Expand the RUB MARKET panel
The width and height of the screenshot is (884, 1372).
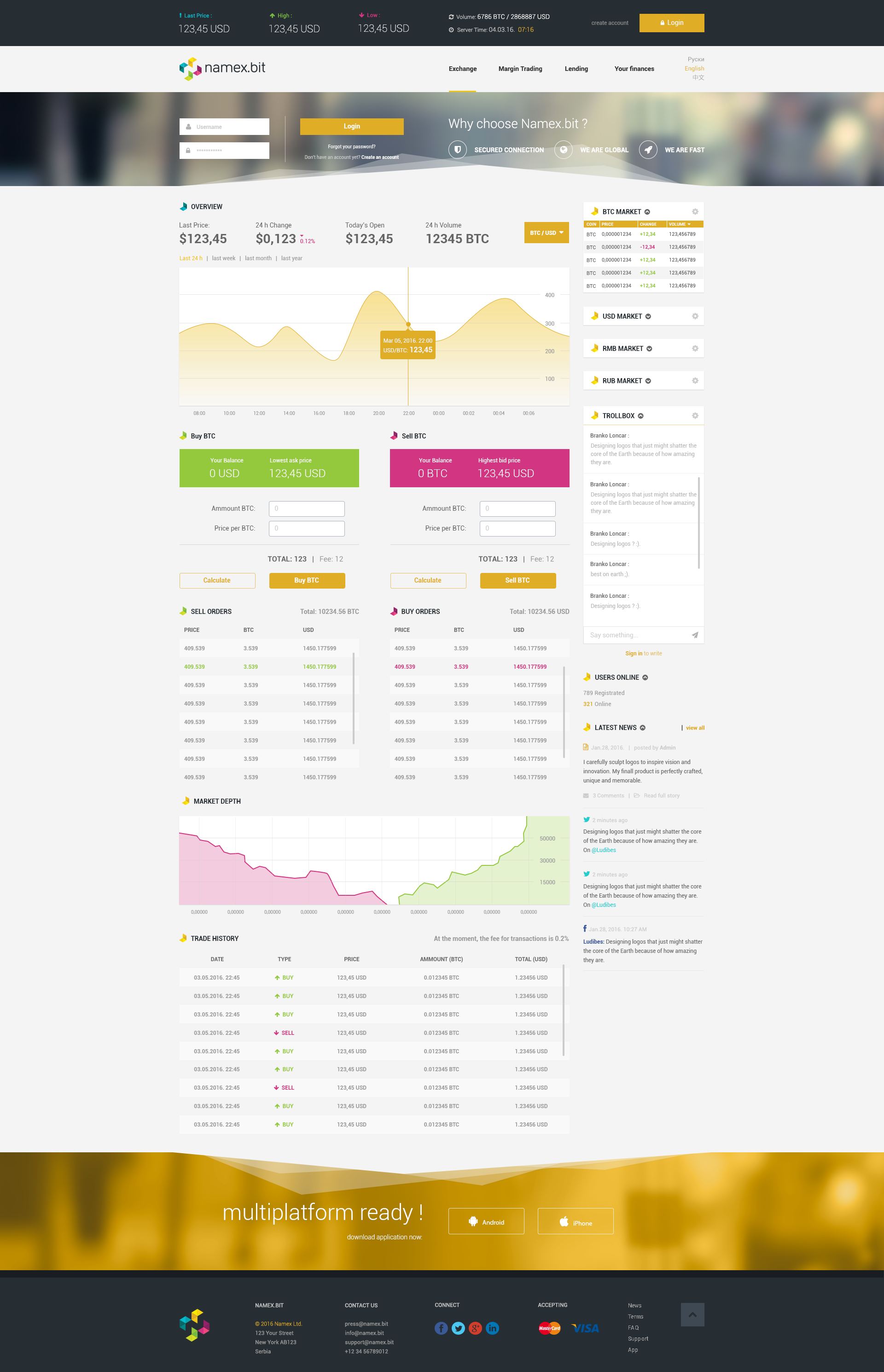coord(648,380)
